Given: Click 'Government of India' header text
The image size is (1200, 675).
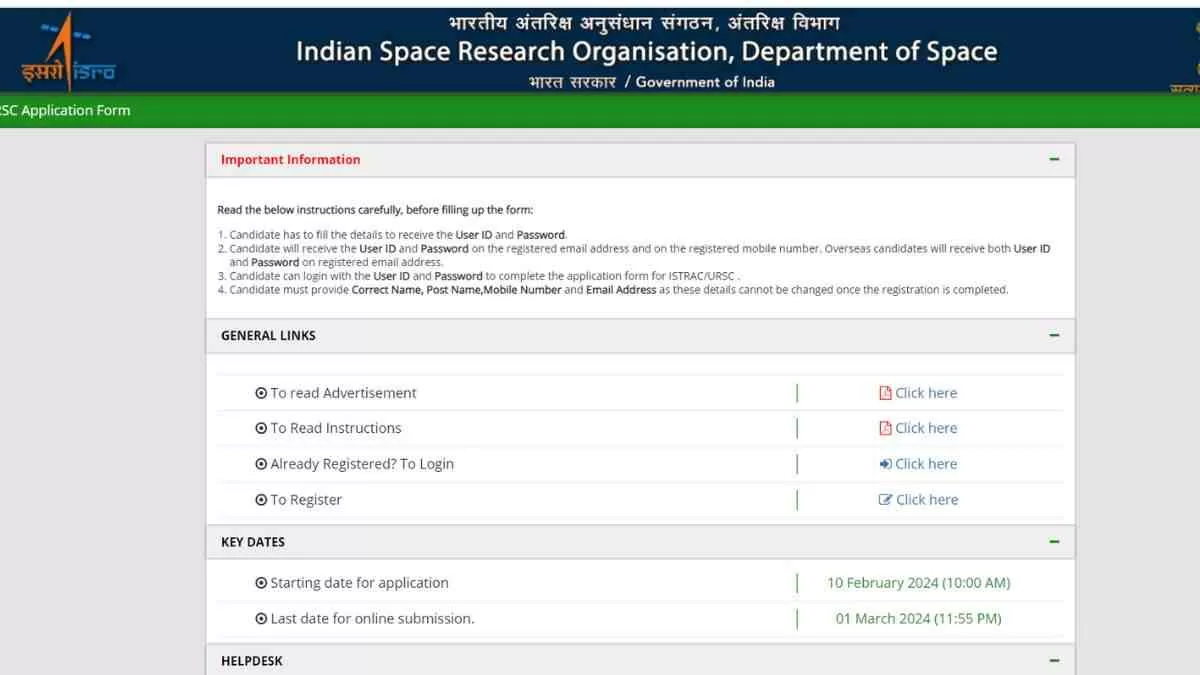Looking at the screenshot, I should point(705,82).
